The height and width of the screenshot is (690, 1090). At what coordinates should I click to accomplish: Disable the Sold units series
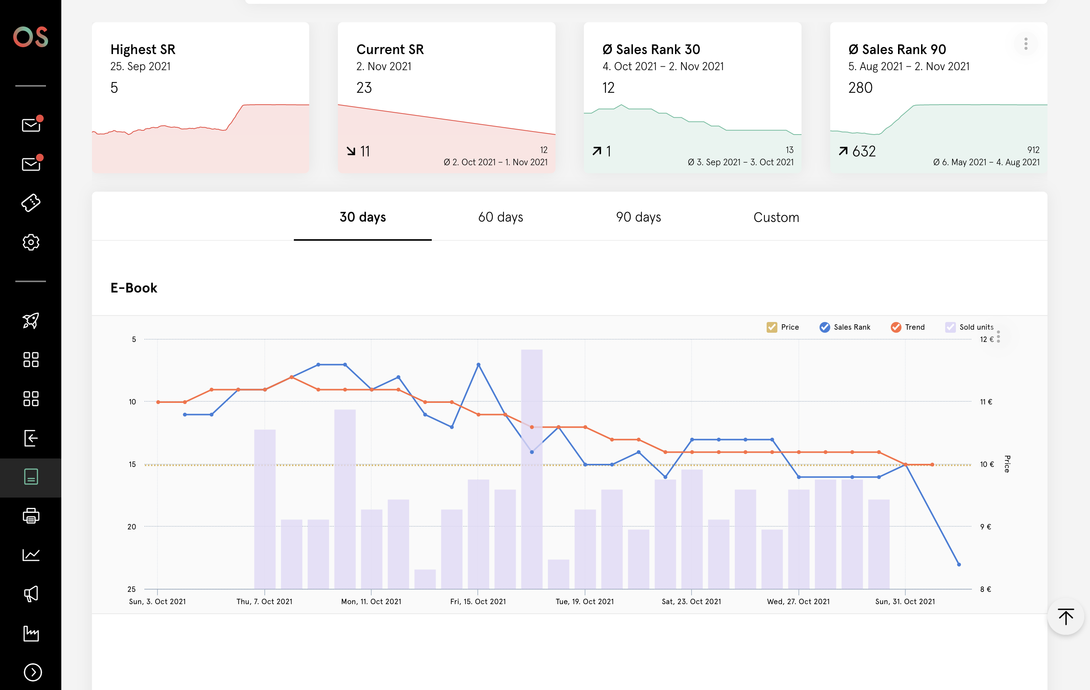tap(950, 327)
